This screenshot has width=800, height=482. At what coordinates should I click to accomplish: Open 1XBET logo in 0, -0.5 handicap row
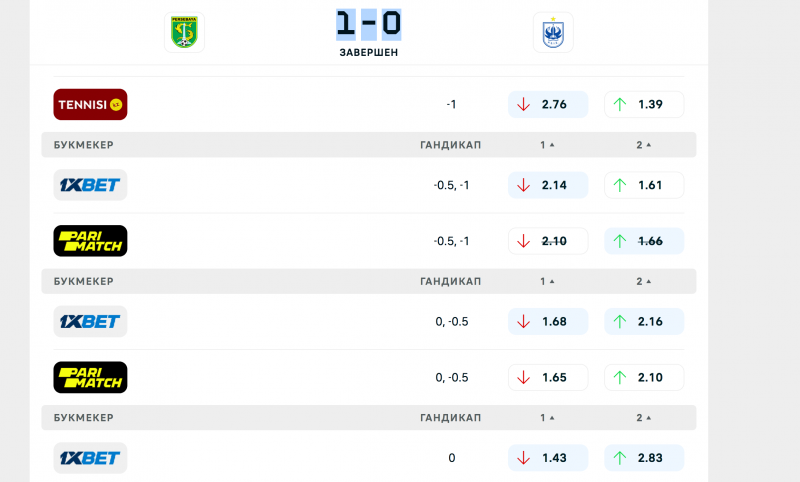point(90,321)
